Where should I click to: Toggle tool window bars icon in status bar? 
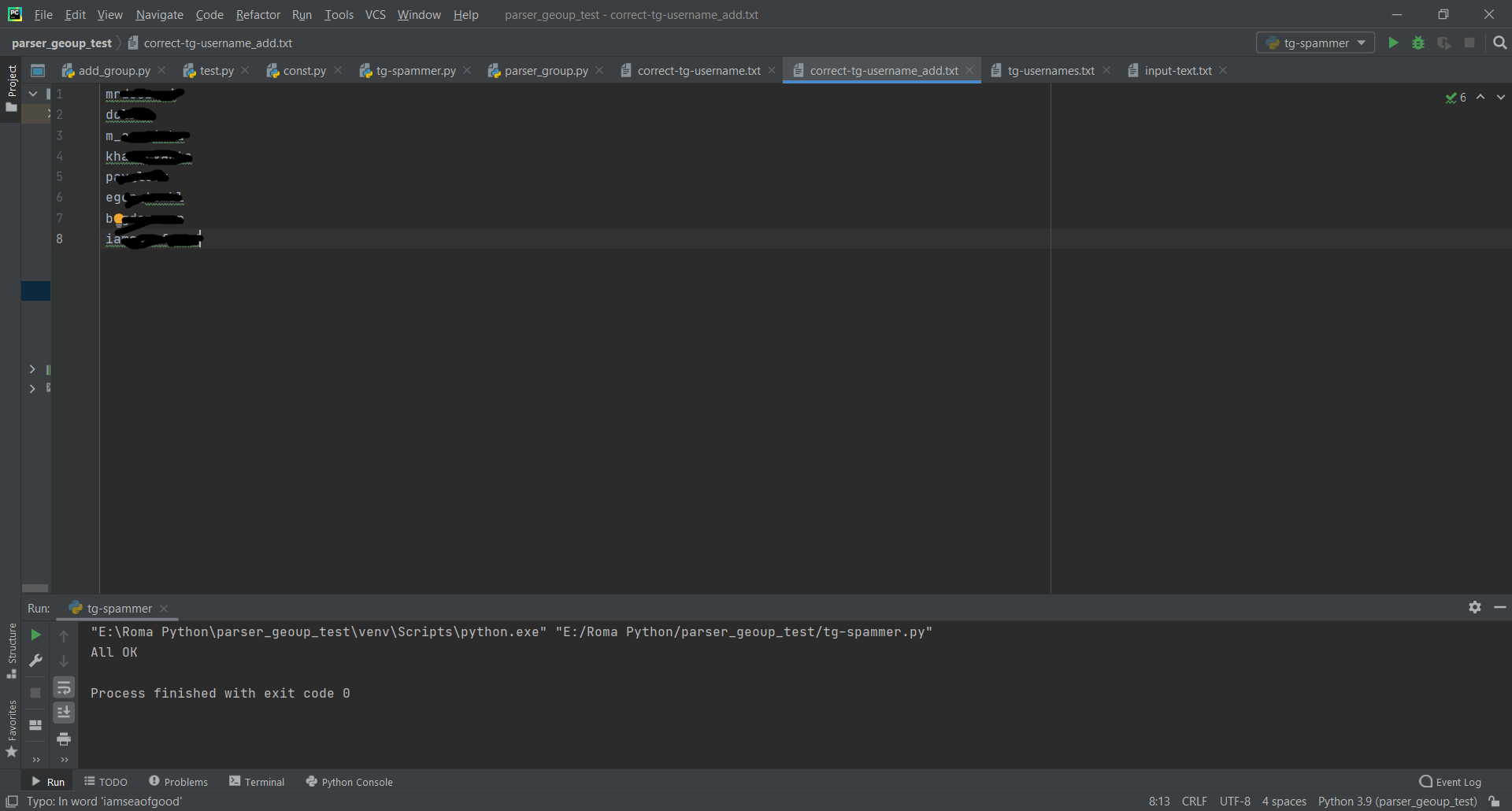click(12, 802)
